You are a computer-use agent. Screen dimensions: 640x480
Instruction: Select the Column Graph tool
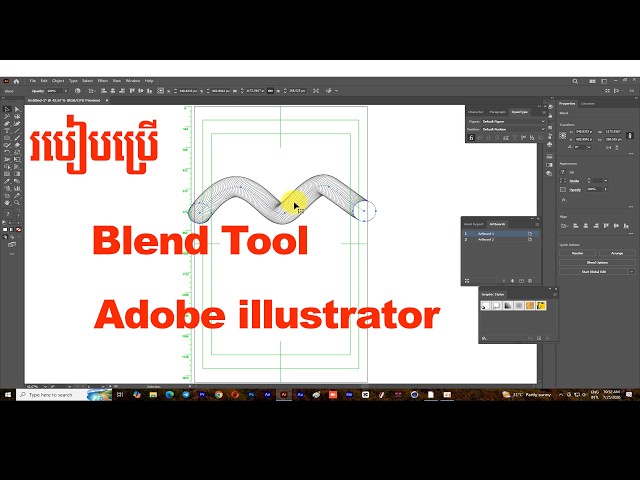pos(17,189)
